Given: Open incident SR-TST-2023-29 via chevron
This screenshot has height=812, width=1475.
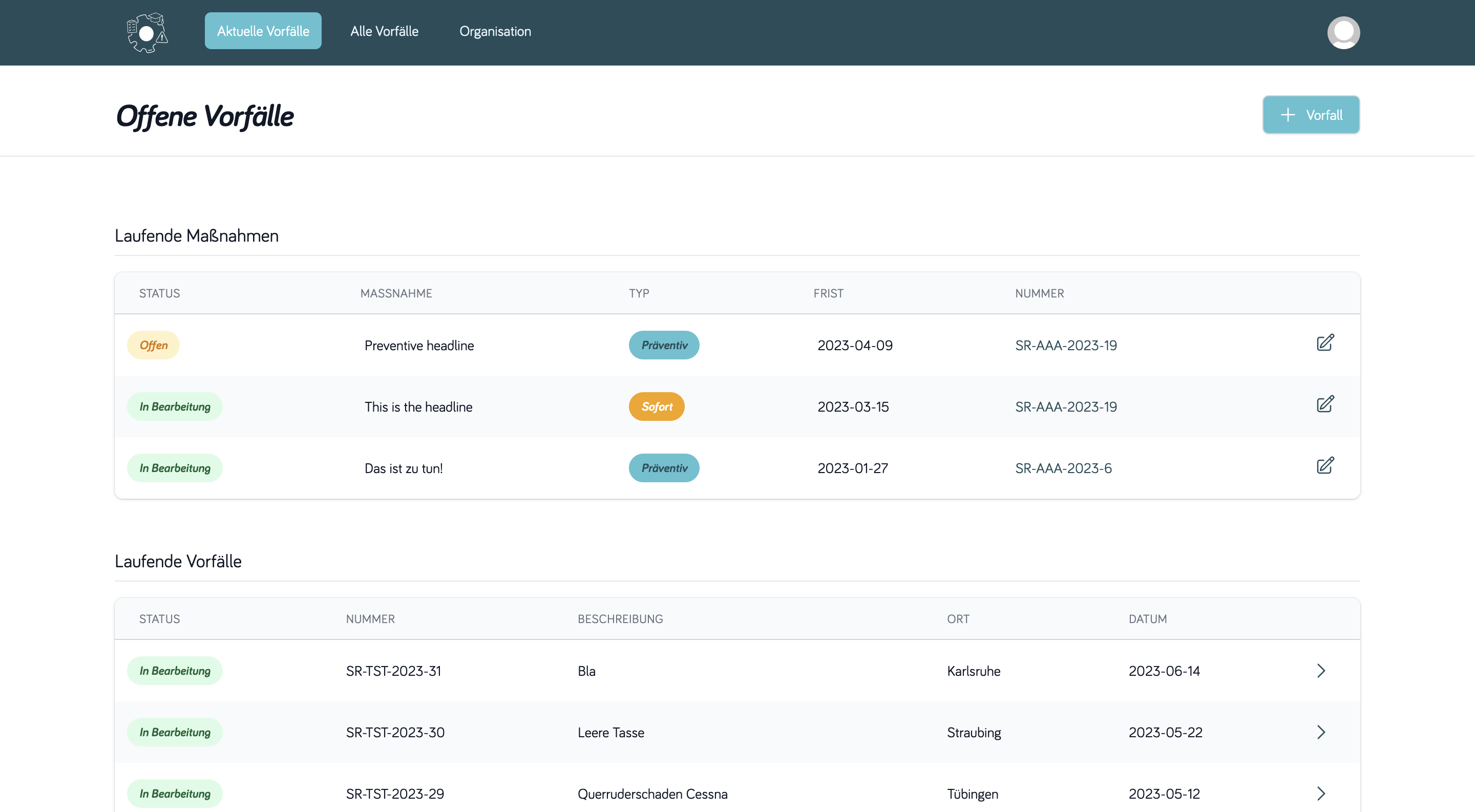Looking at the screenshot, I should (x=1320, y=793).
